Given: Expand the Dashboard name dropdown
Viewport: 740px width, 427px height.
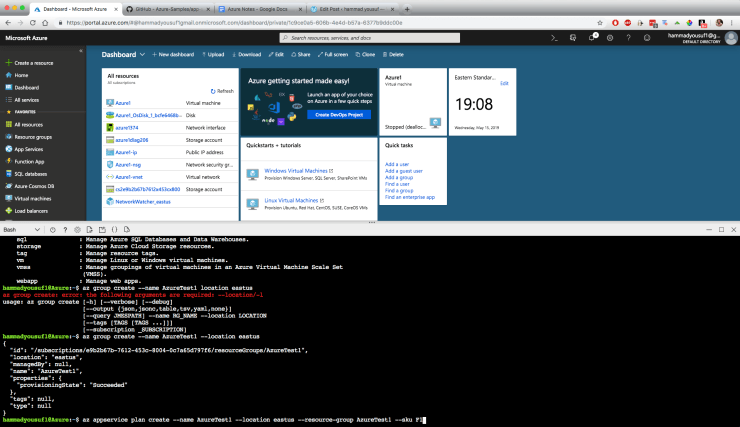Looking at the screenshot, I should pos(142,55).
